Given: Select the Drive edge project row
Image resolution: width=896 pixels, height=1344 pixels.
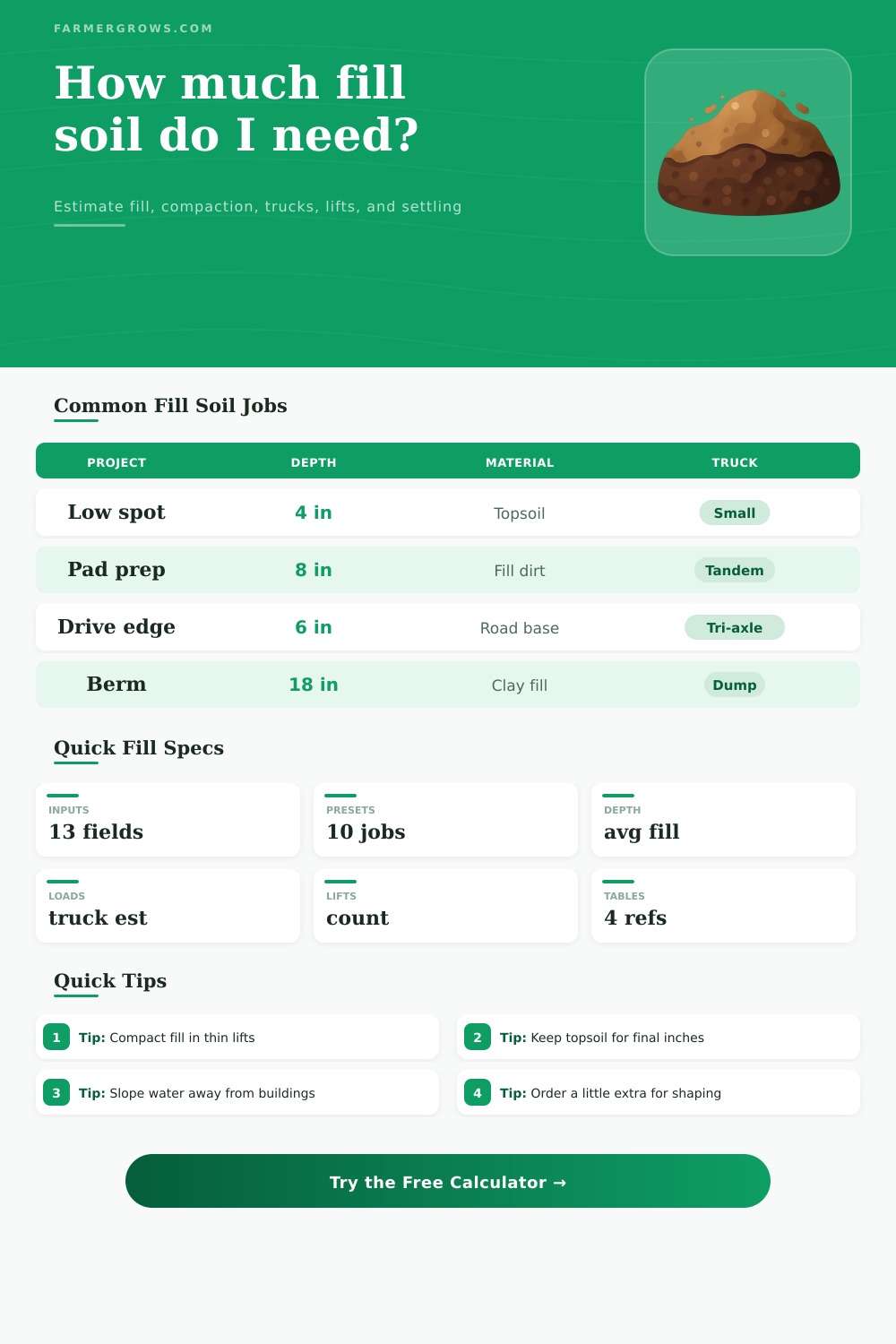Looking at the screenshot, I should pyautogui.click(x=448, y=627).
